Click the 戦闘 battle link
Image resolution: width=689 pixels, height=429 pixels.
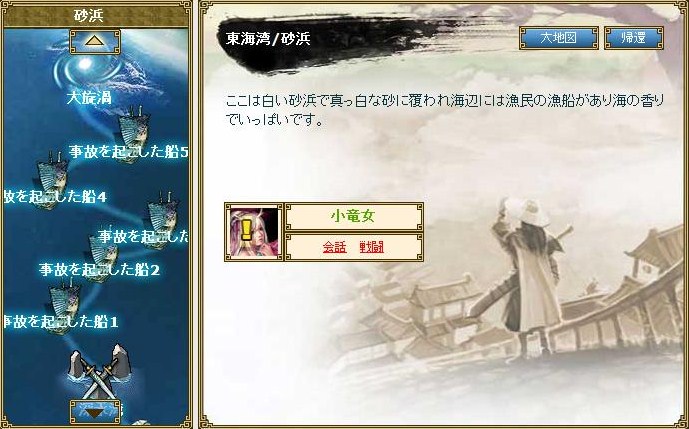371,247
